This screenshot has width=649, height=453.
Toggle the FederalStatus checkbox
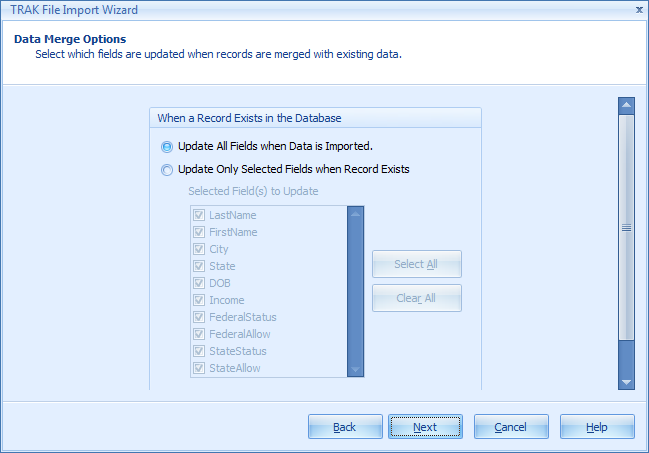pyautogui.click(x=200, y=317)
